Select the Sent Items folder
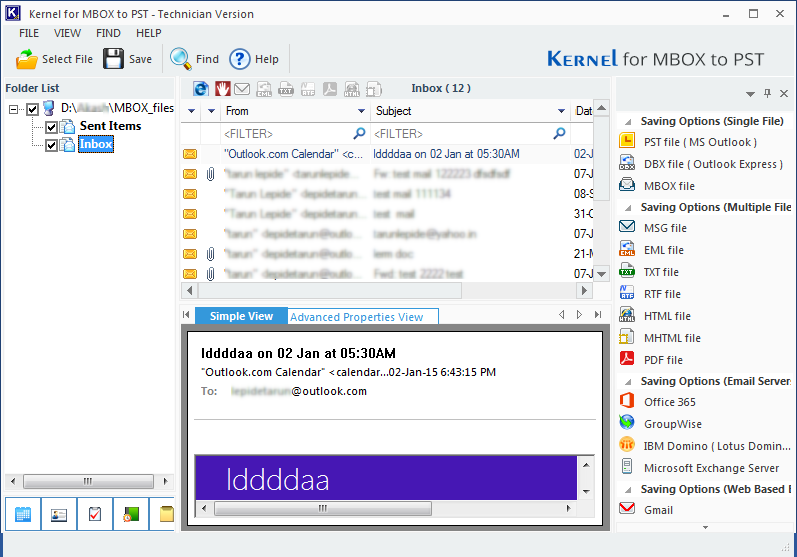 [110, 126]
